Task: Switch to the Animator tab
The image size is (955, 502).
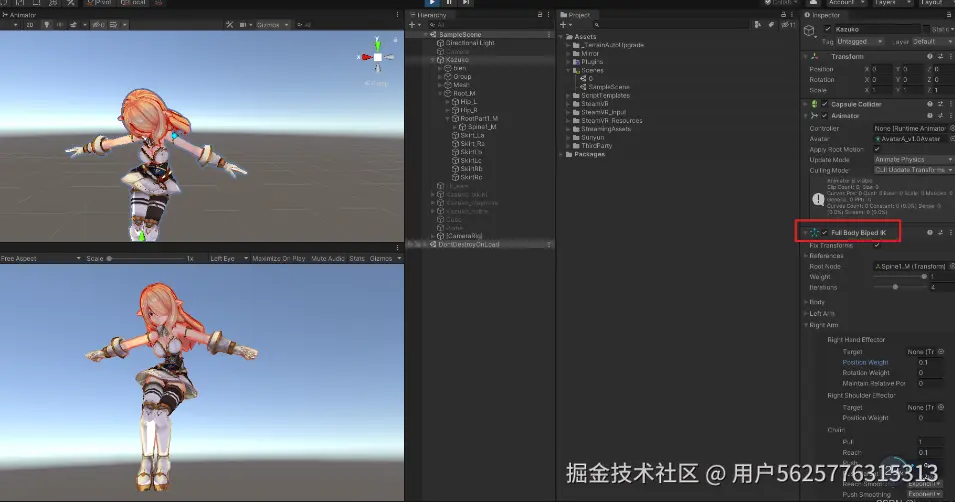Action: 19,15
